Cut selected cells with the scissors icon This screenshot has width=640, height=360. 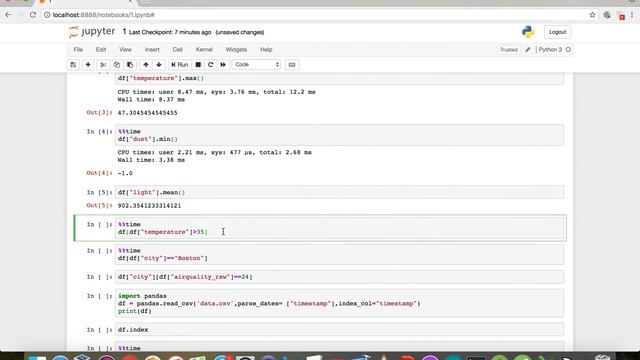103,64
